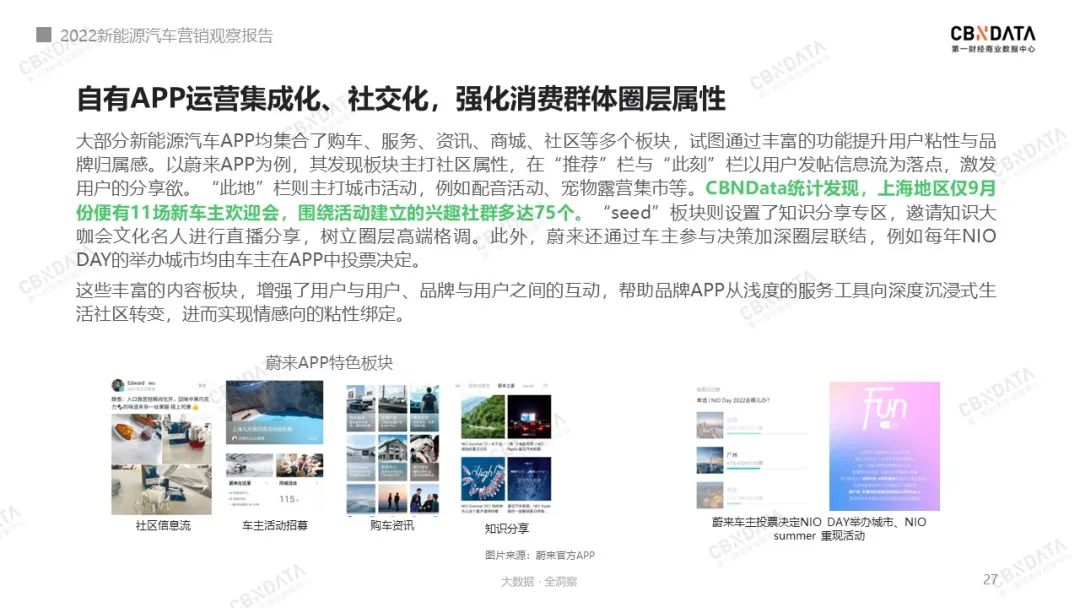Click the label 知识分享
Screen dimensions: 1080x608
coord(506,528)
